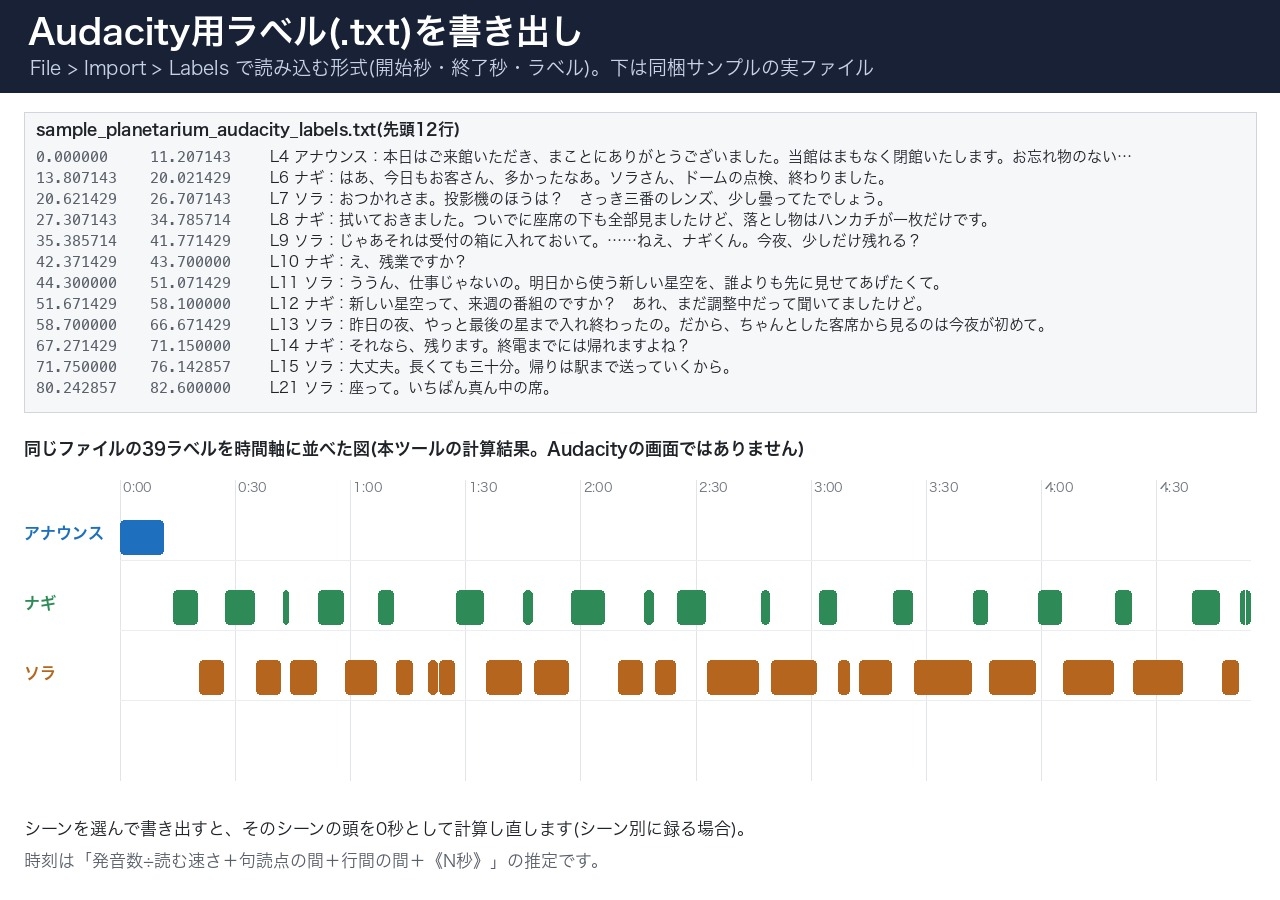1280x900 pixels.
Task: Click the 1:00 time axis label
Action: 368,487
